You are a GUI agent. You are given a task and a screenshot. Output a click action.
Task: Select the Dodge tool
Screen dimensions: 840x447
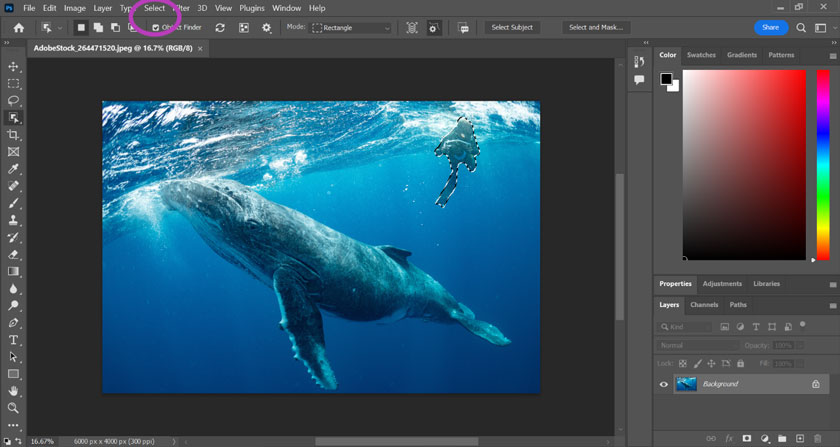pos(13,306)
